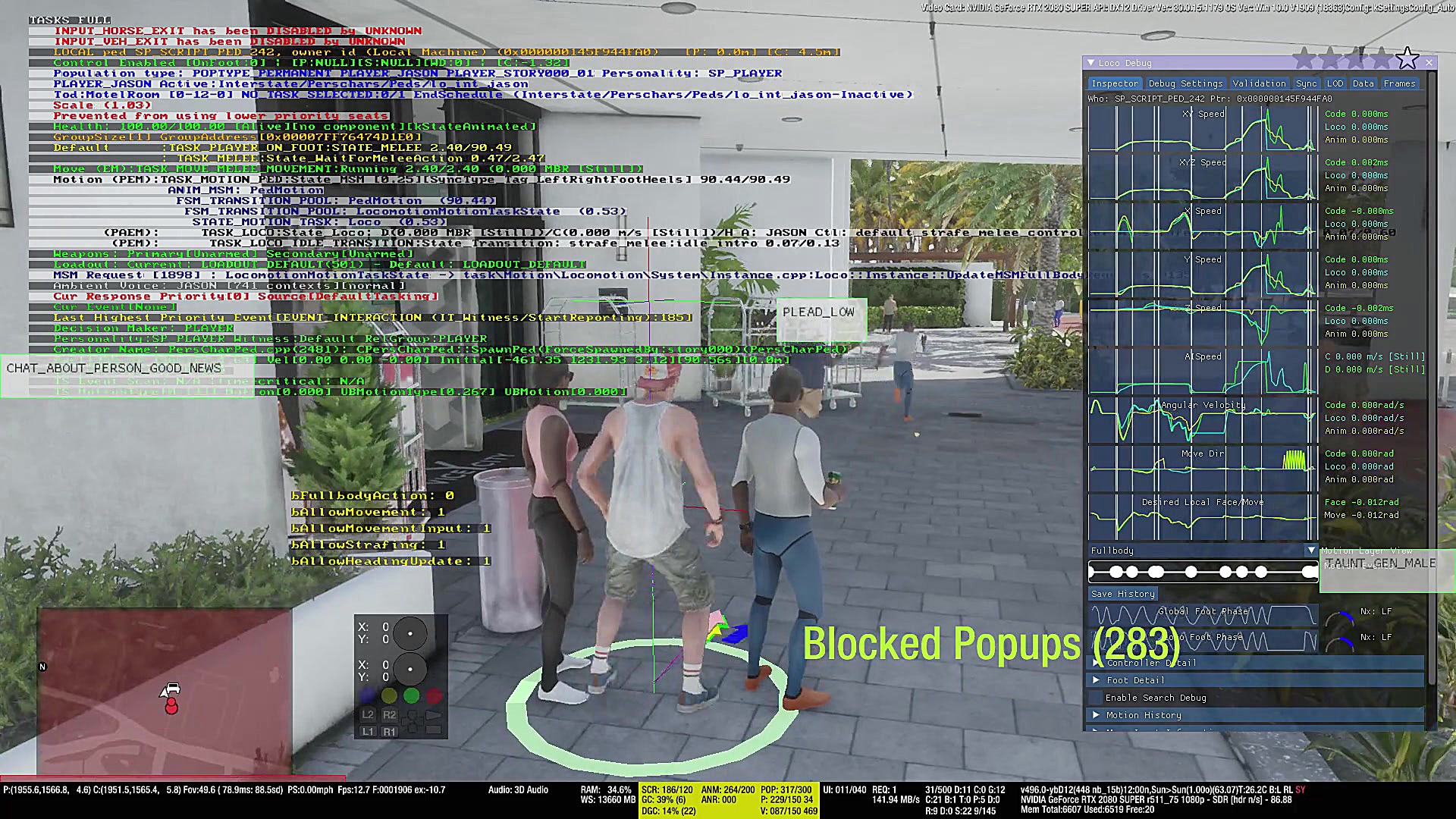Image resolution: width=1456 pixels, height=819 pixels.
Task: Click the TASKS FULL header text
Action: (70, 20)
